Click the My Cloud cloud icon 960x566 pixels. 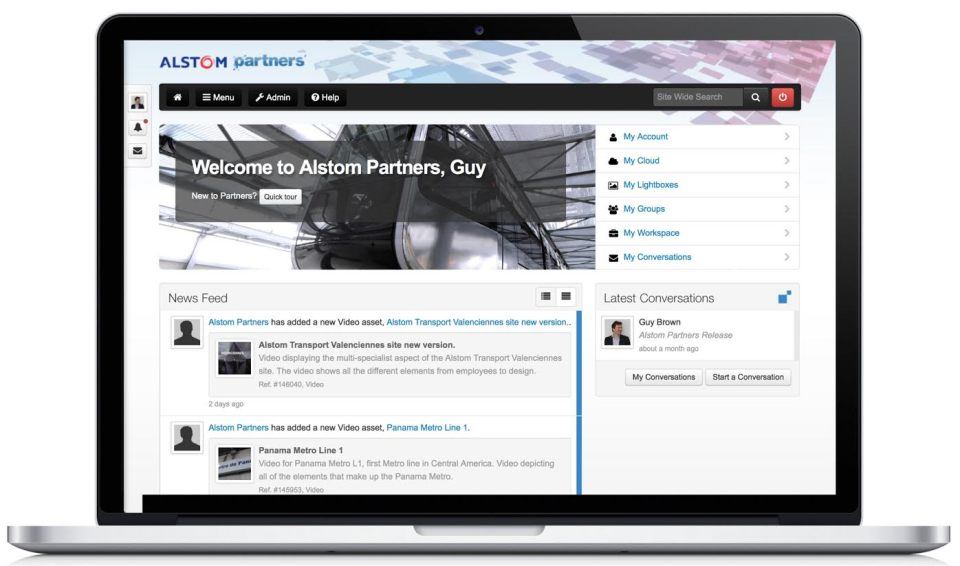click(613, 161)
